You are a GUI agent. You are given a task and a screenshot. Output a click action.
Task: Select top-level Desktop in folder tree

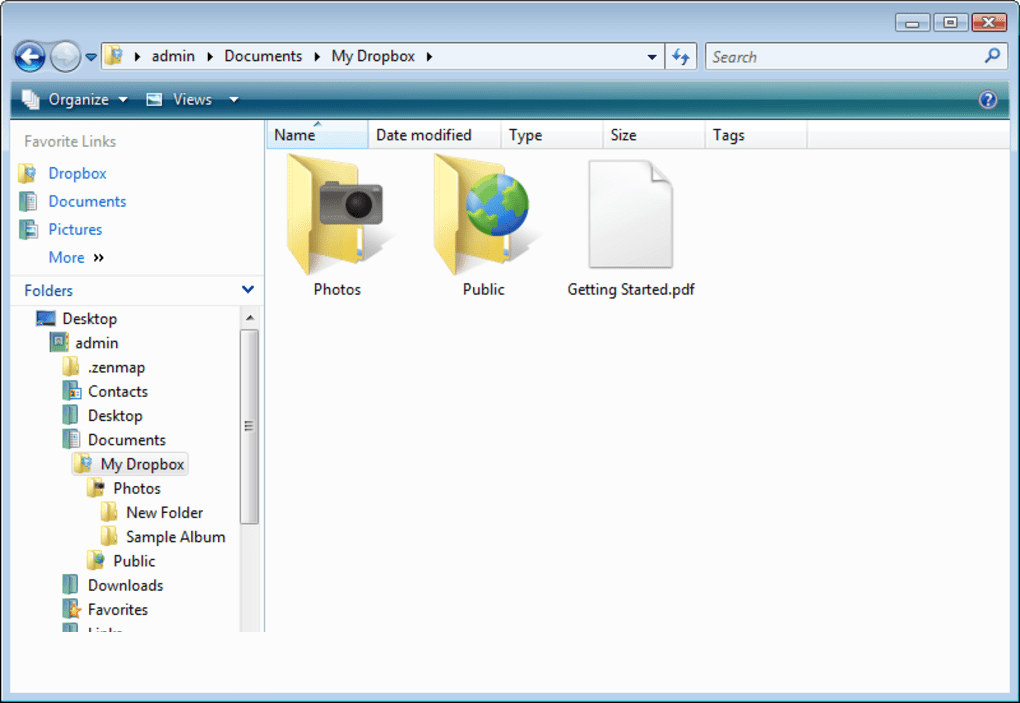point(89,319)
